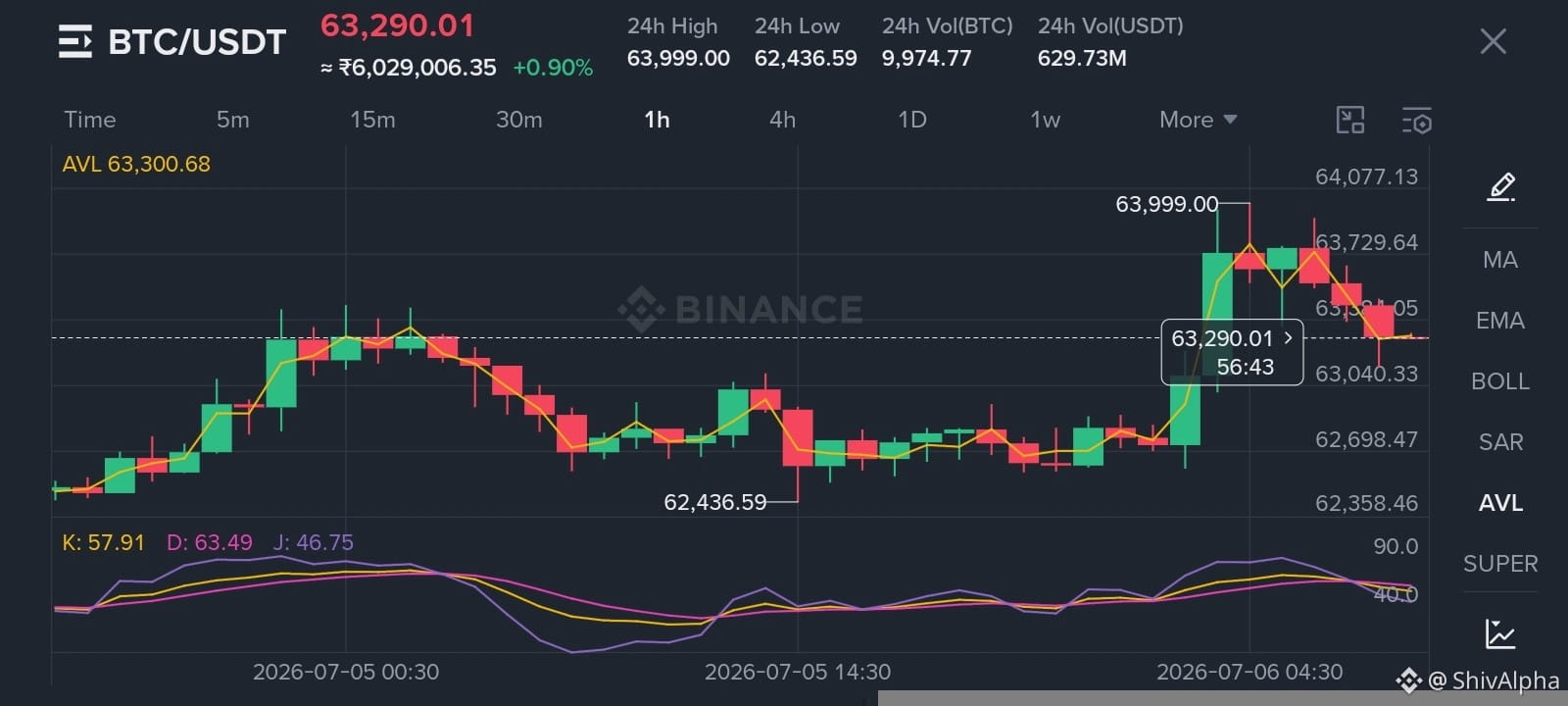Click the 2026-07-06 04:30 time axis label
The height and width of the screenshot is (706, 1568).
pyautogui.click(x=1249, y=672)
